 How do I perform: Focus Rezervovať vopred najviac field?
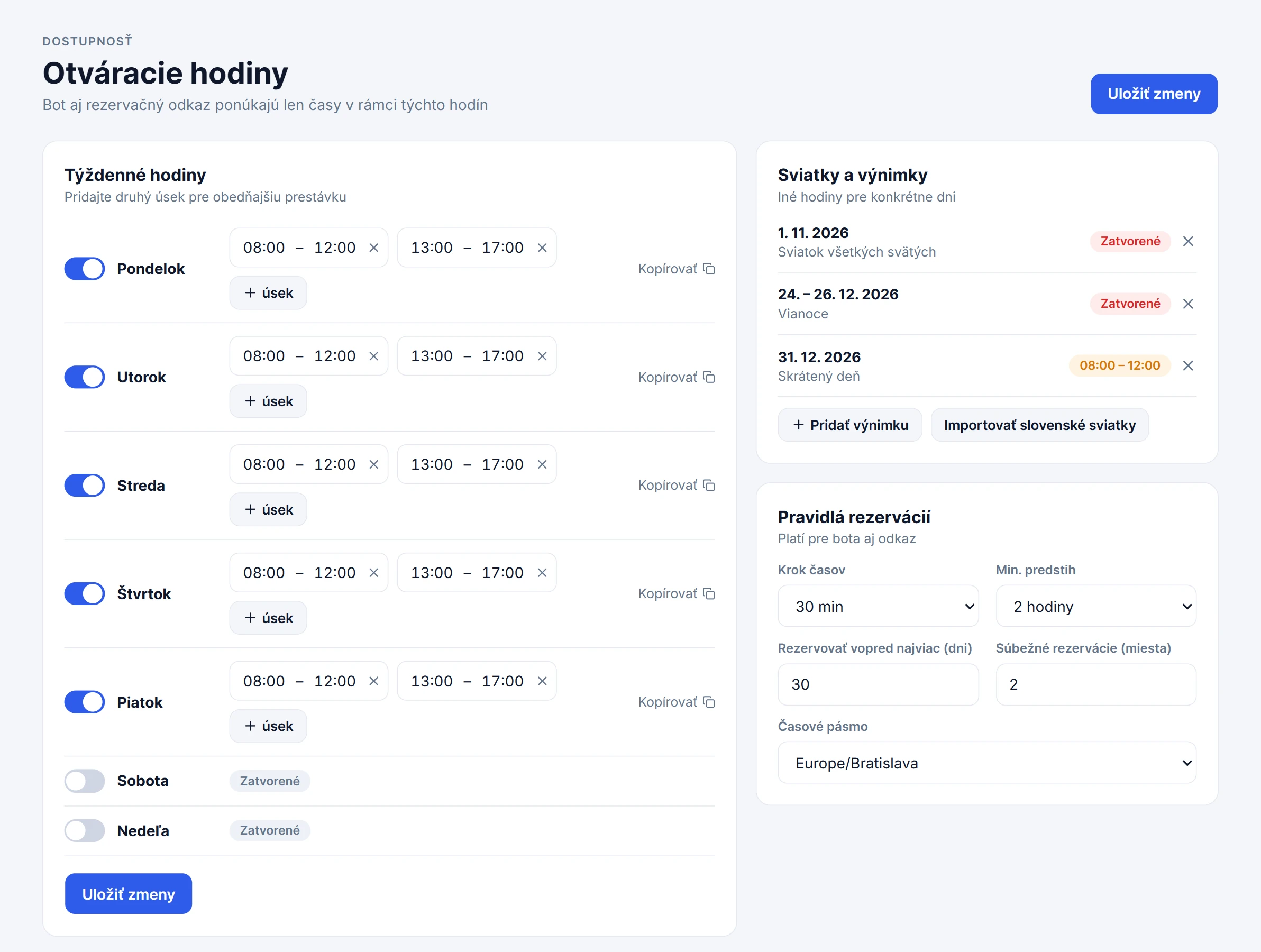tap(878, 685)
